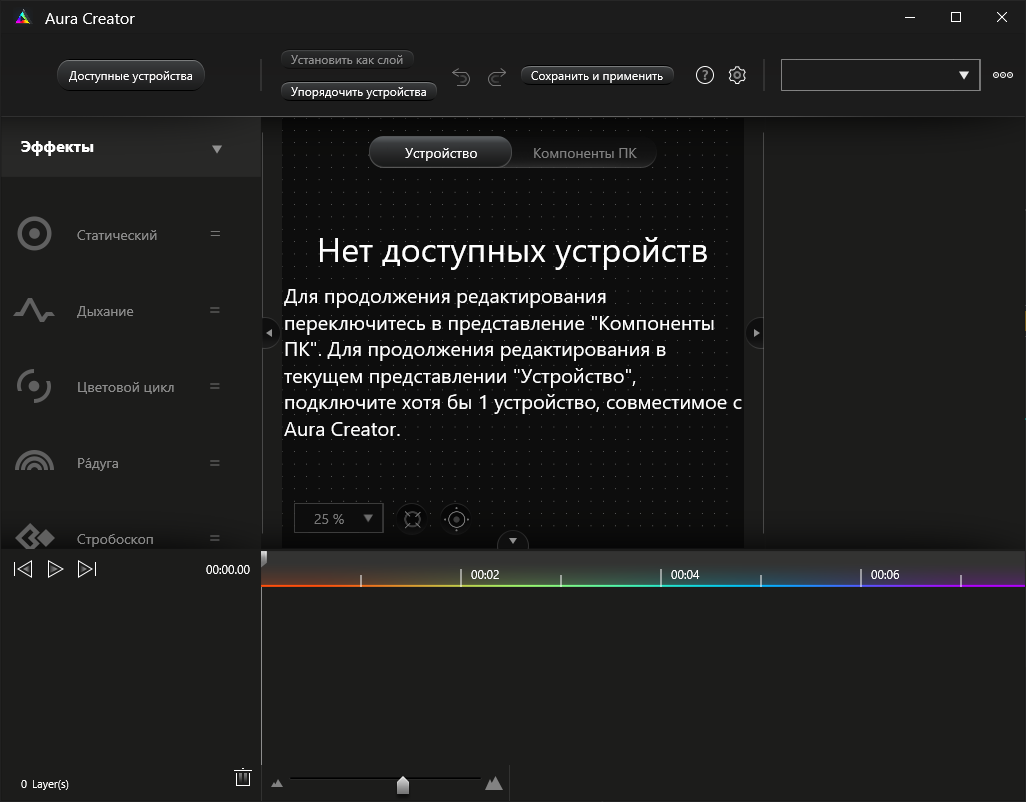Select the Static effect icon

[x=35, y=235]
